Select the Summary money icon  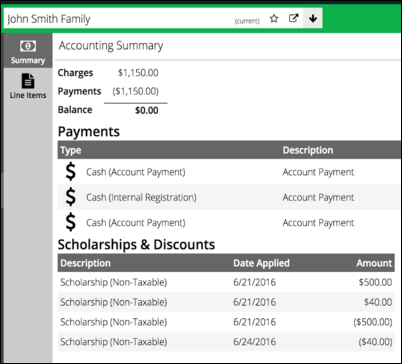(x=28, y=46)
